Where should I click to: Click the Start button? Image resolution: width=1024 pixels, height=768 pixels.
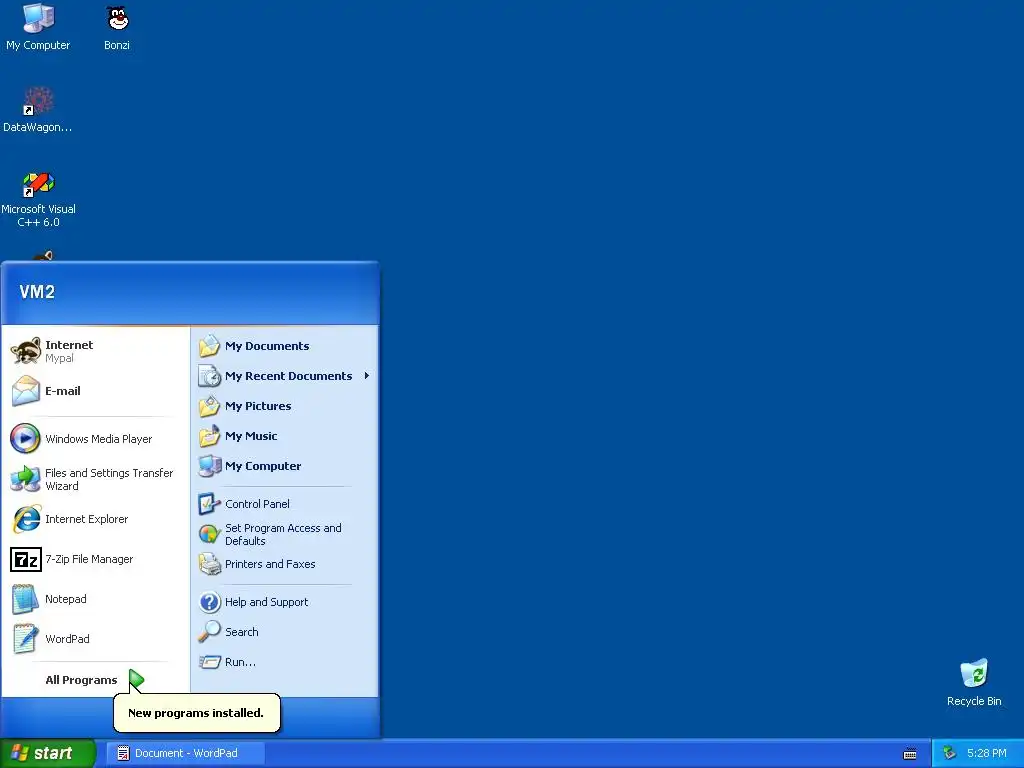48,754
